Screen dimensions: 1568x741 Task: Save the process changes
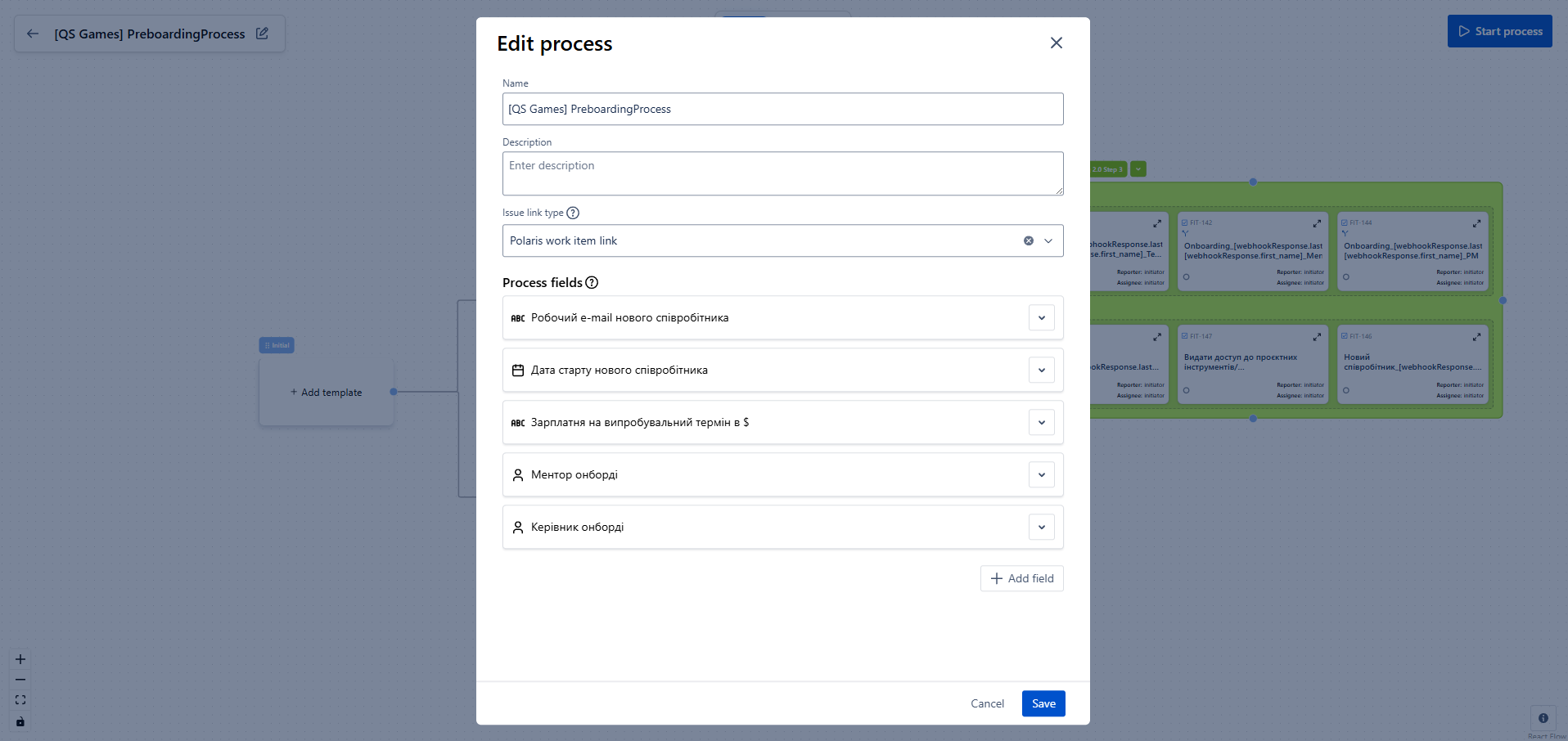1043,703
